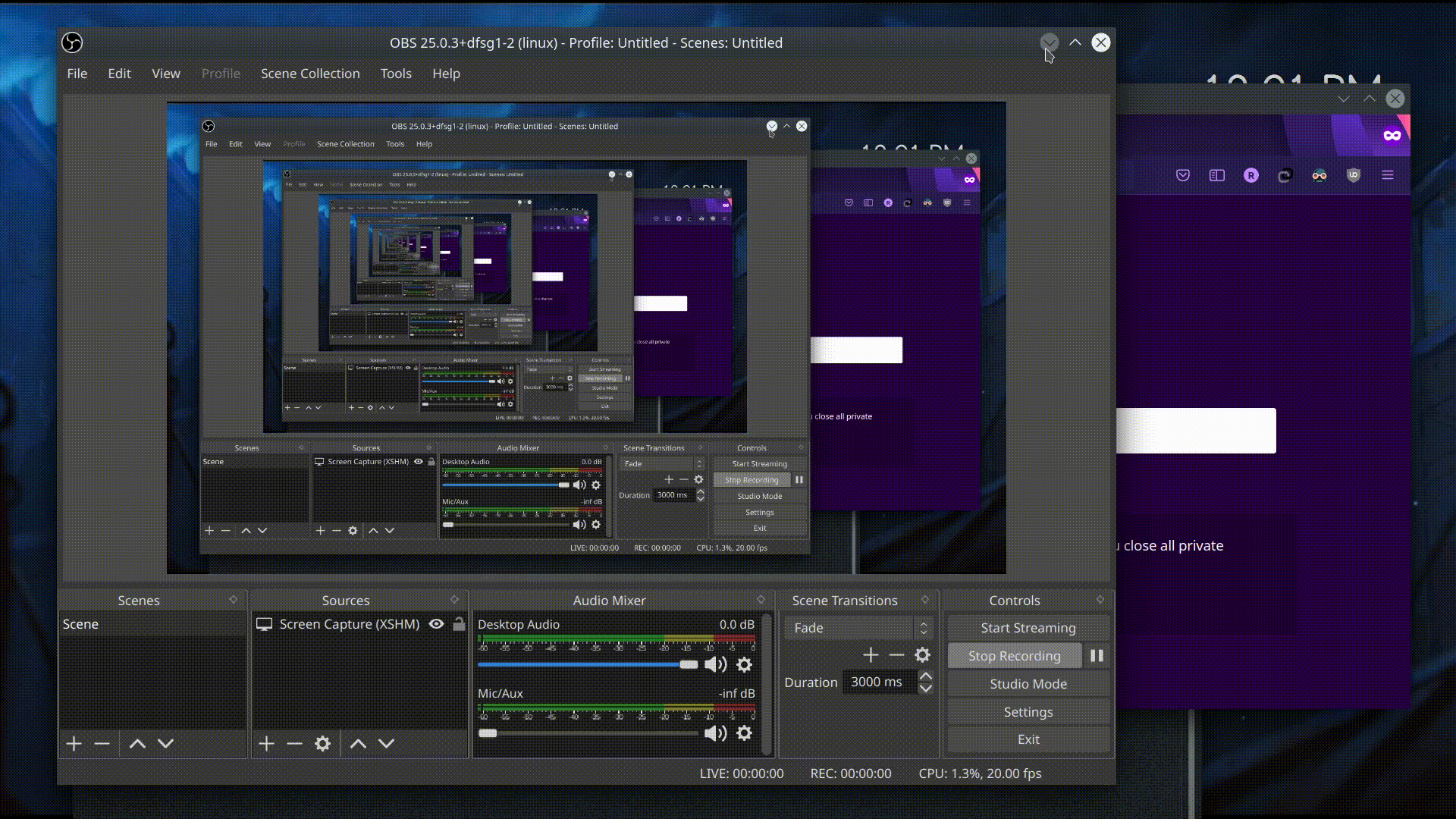Remove selected source using minus icon
Image resolution: width=1456 pixels, height=819 pixels.
point(294,743)
